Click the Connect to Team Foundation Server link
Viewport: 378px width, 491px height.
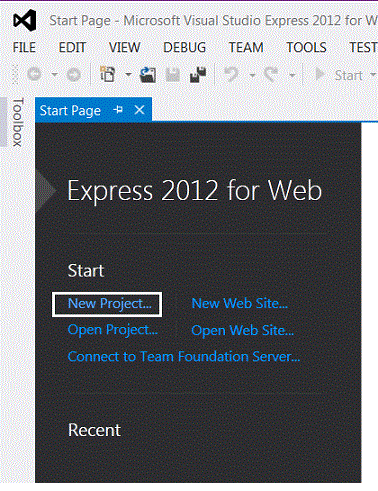tap(184, 357)
